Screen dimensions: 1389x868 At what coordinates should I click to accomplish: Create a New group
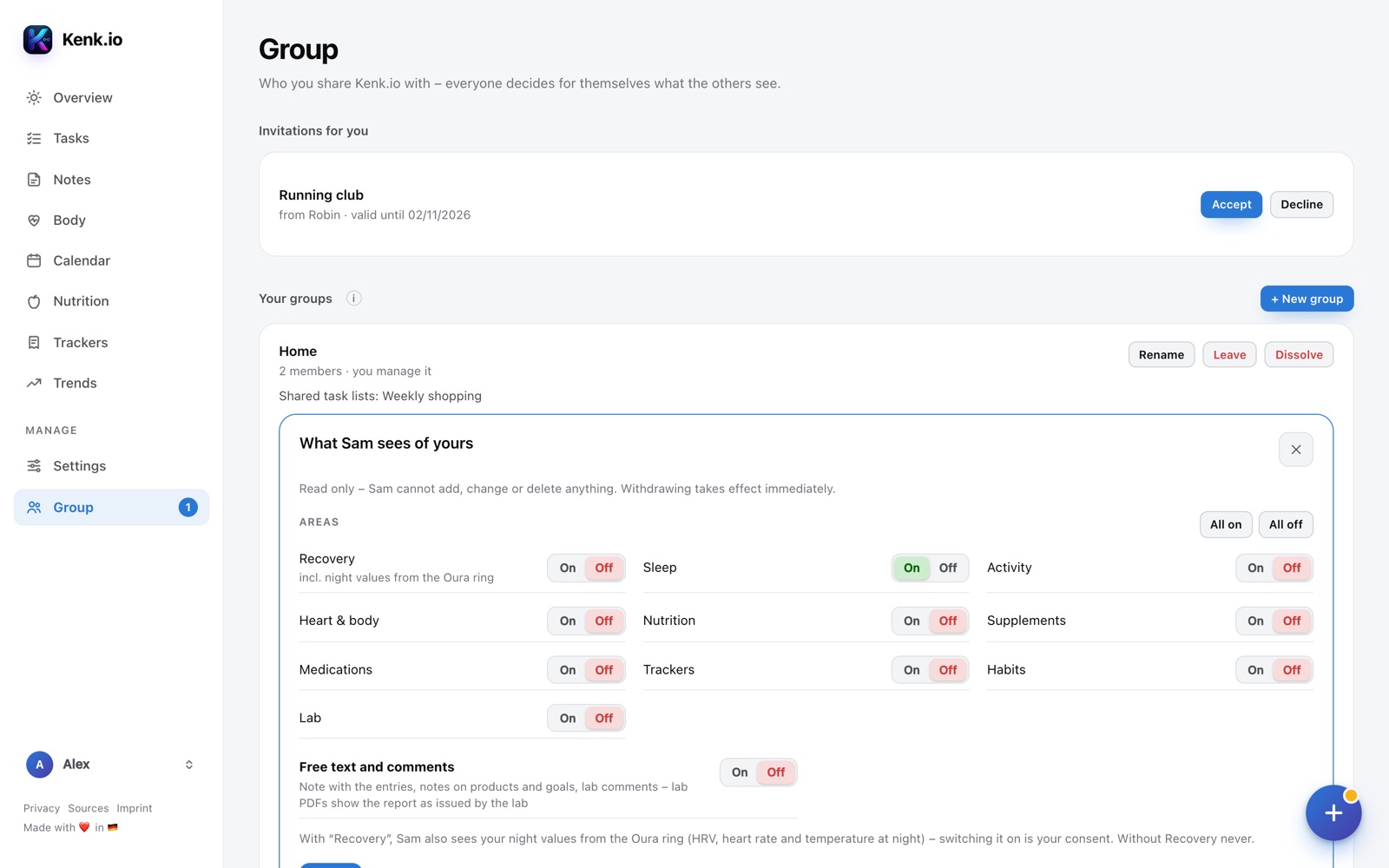pos(1307,299)
